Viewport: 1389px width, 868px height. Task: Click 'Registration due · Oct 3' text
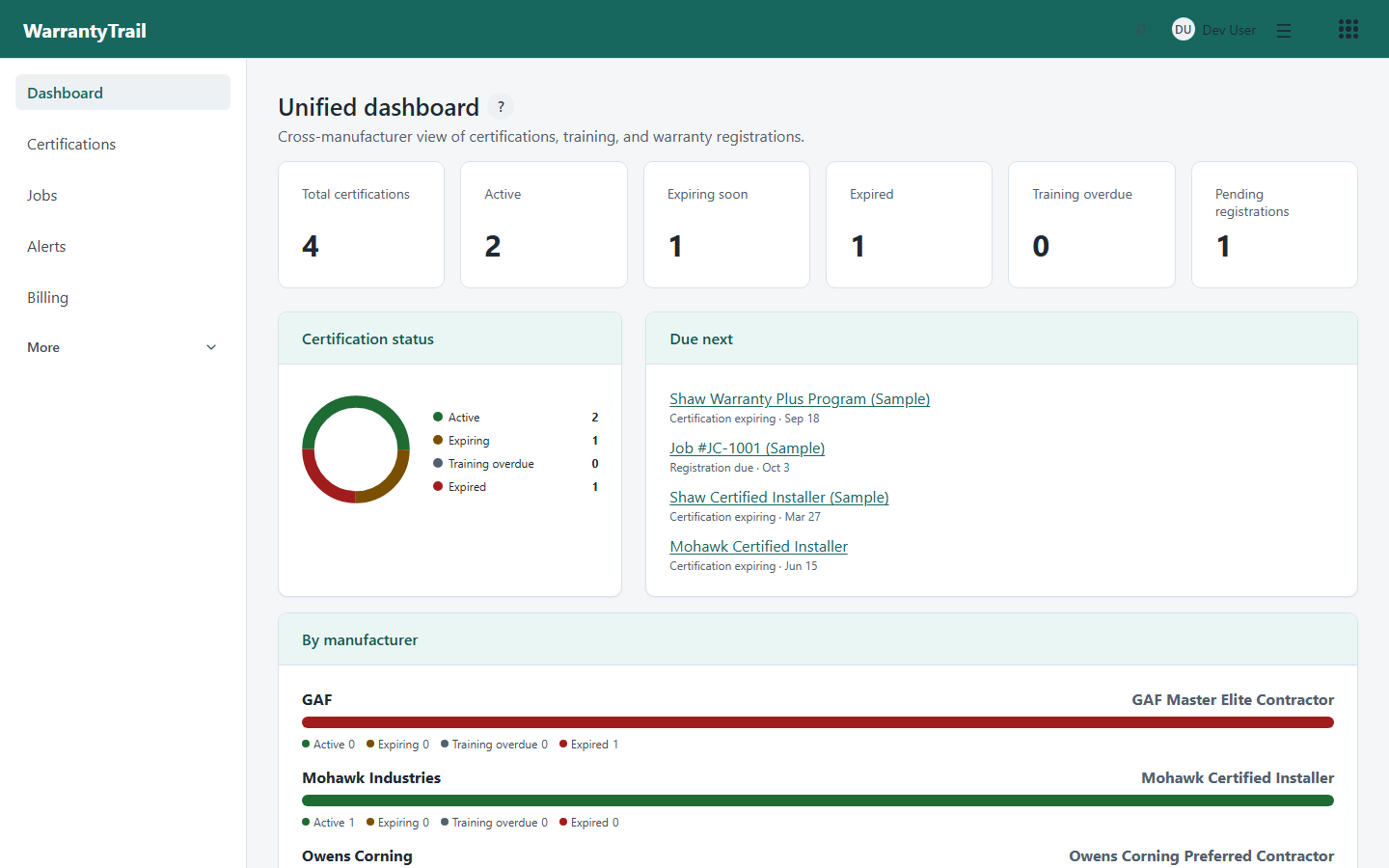pos(729,468)
